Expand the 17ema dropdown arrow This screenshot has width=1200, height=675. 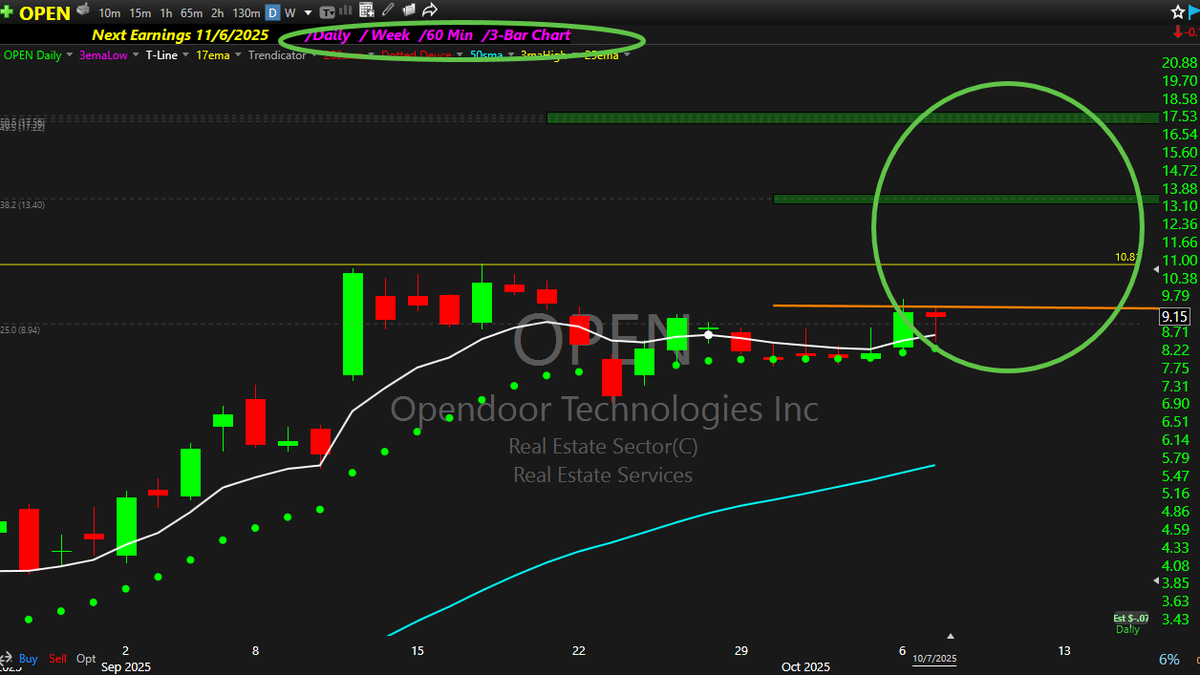238,55
